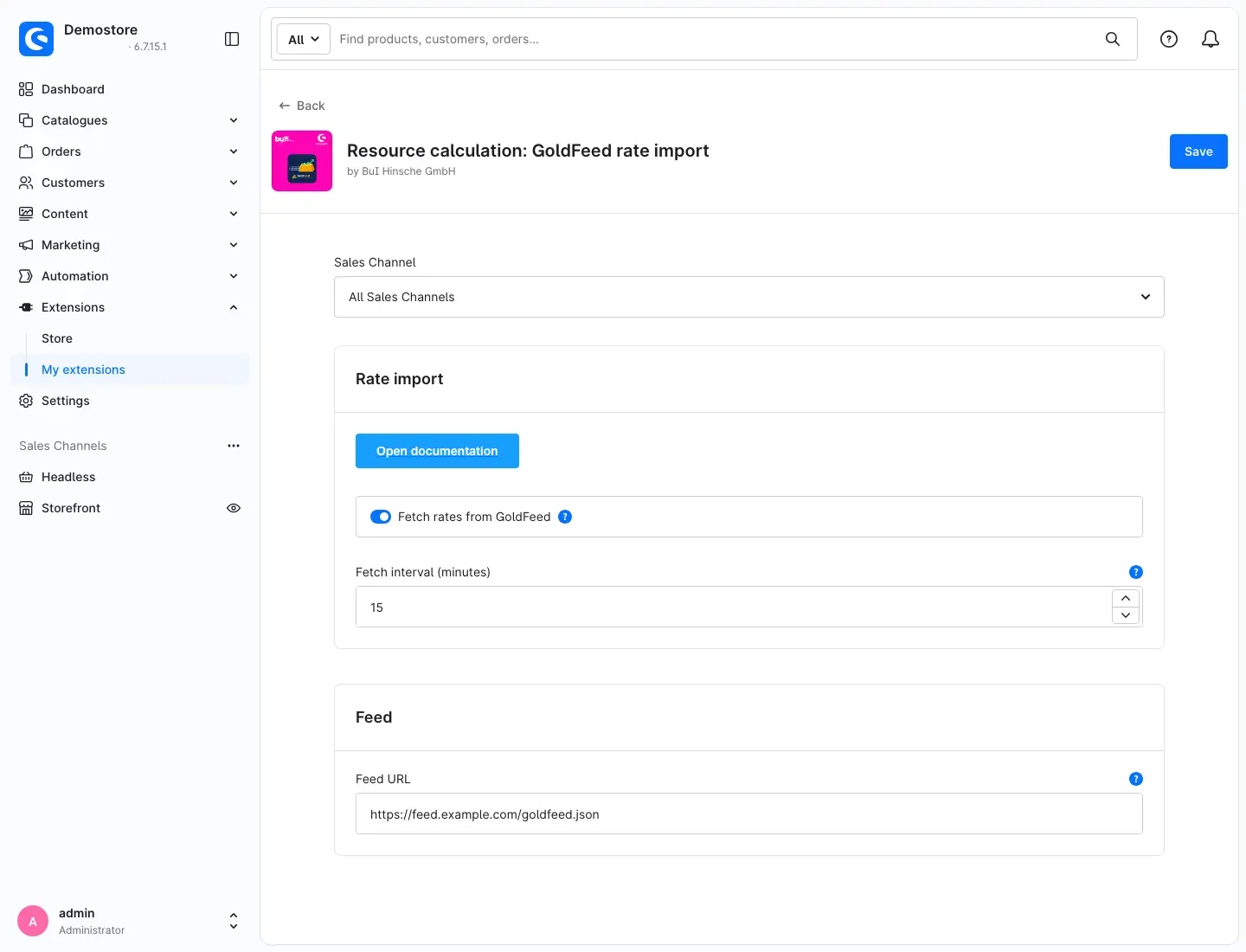Open the All search filter dropdown

click(x=304, y=39)
